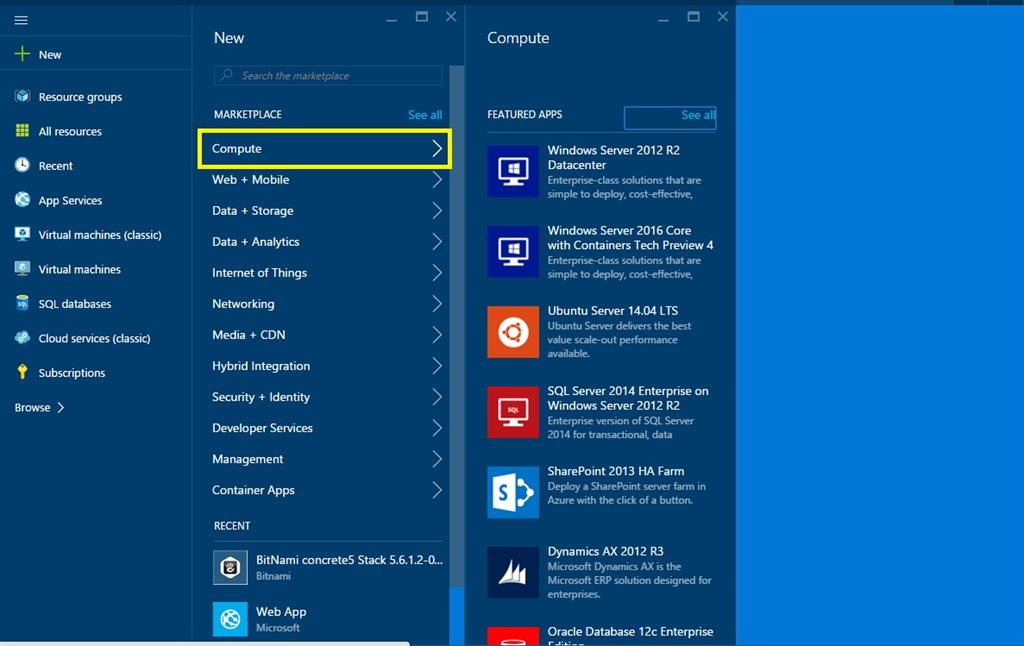Expand the Internet of Things chevron
Screen dimensions: 1024x646
click(437, 273)
